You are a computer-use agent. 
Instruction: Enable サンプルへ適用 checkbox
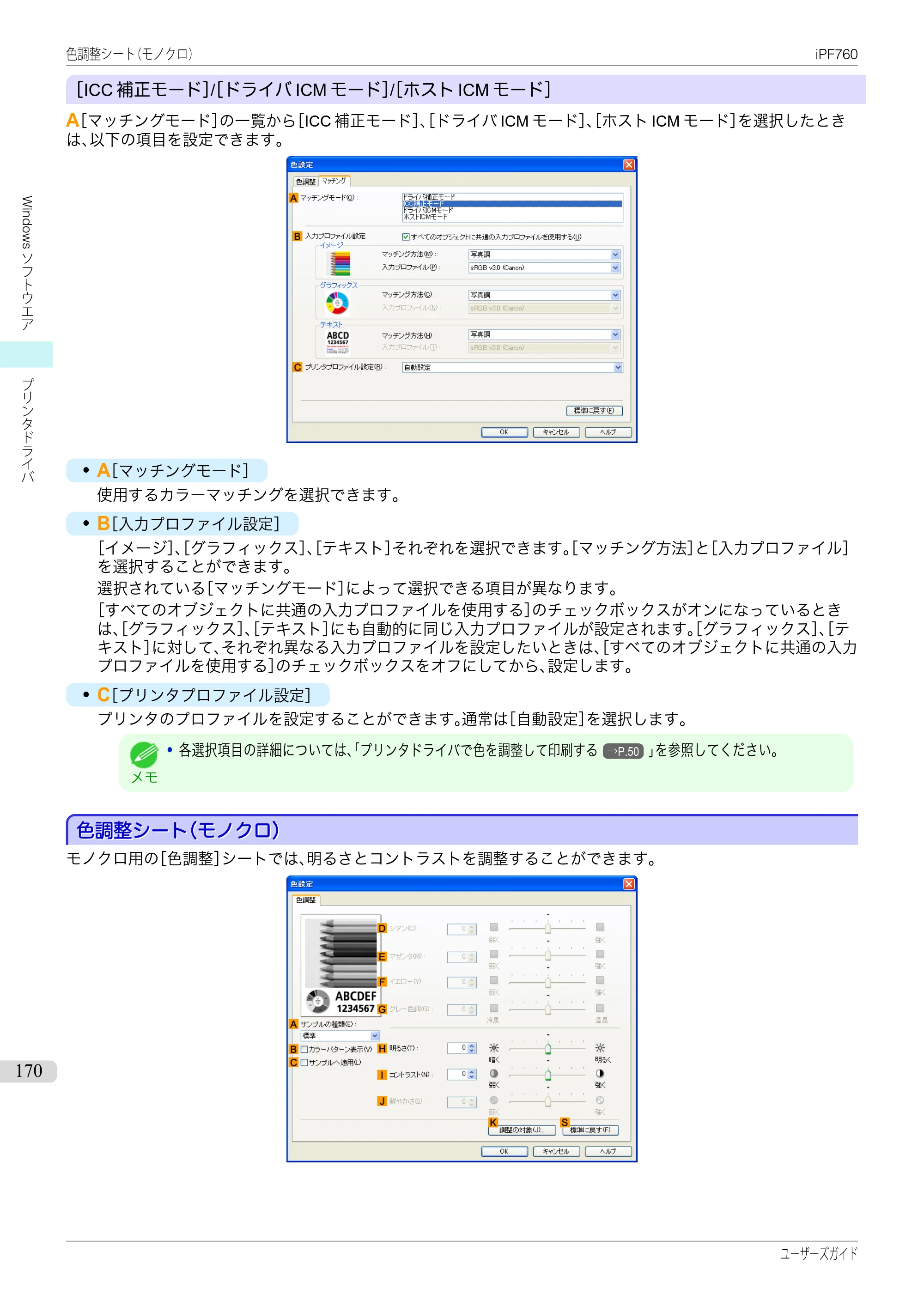[304, 1062]
